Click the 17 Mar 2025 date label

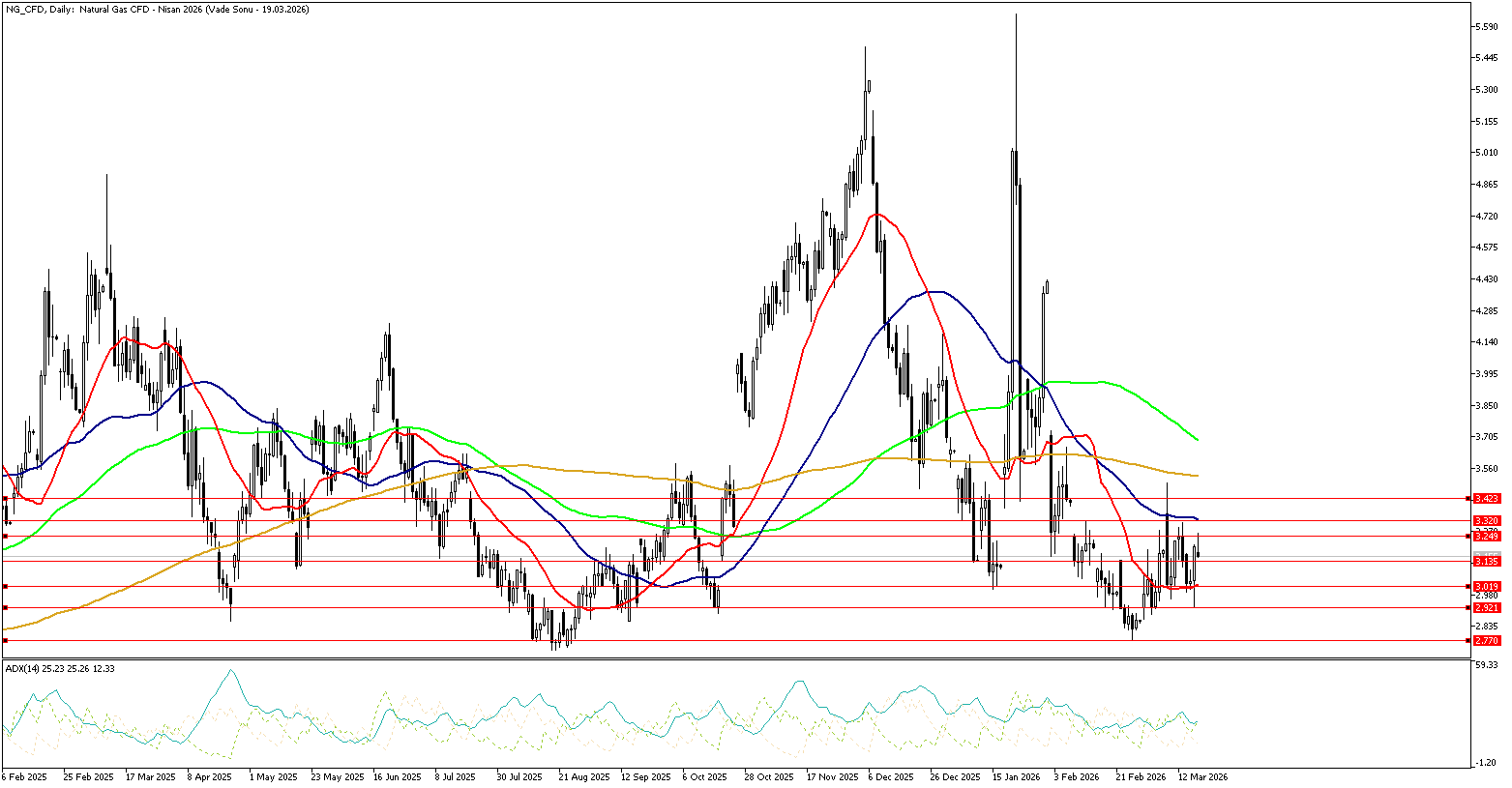point(151,776)
